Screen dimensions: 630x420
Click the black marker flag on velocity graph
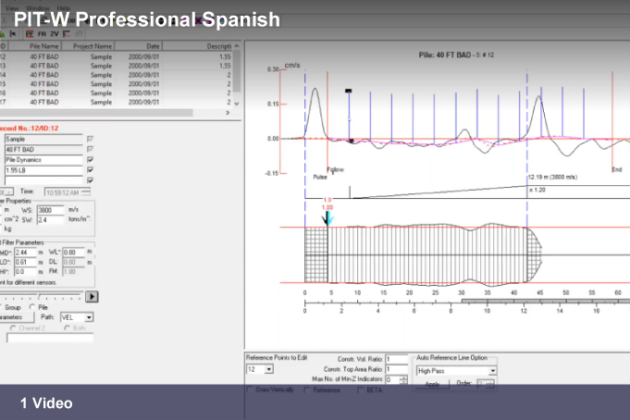(x=348, y=91)
